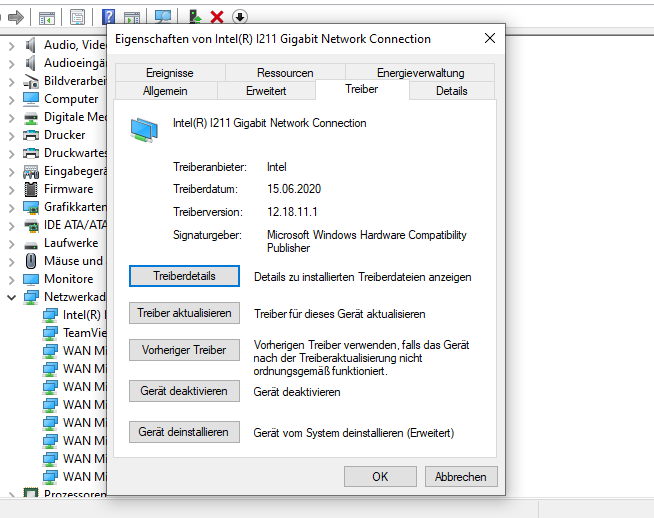Switch to the Allgemein tab
654x518 pixels.
click(x=165, y=91)
